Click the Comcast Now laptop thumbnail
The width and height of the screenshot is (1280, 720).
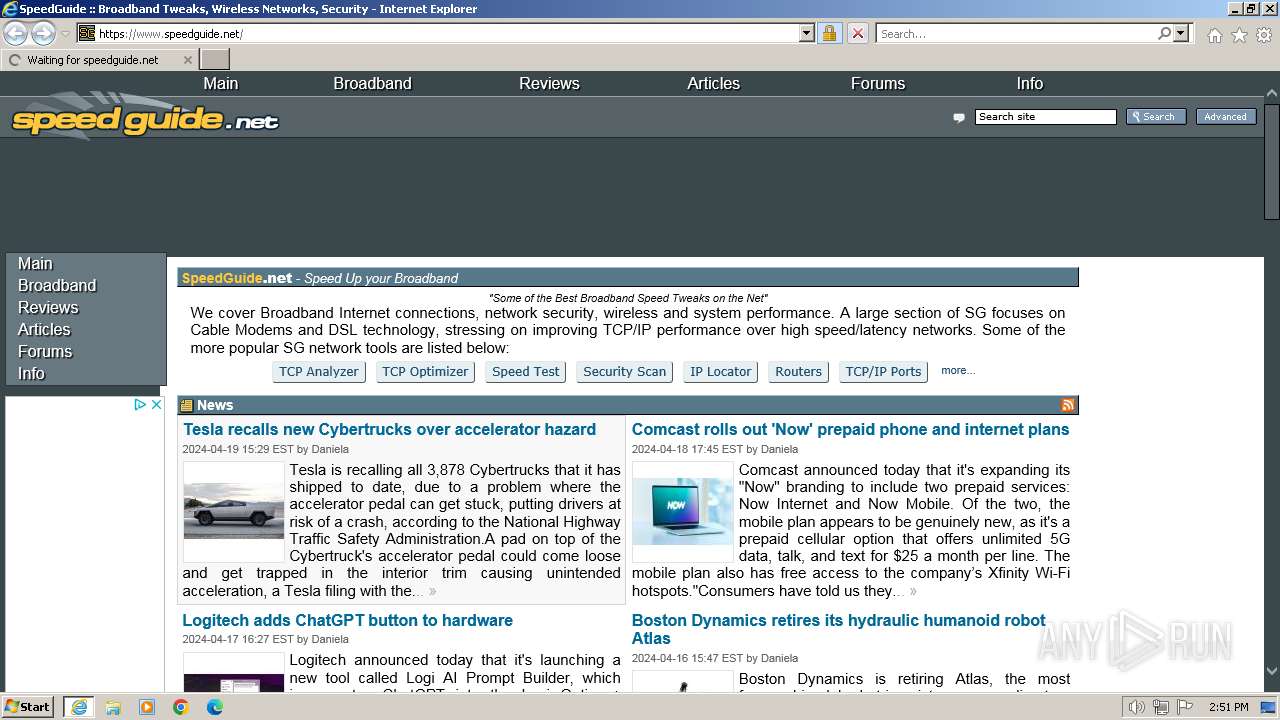pos(683,511)
